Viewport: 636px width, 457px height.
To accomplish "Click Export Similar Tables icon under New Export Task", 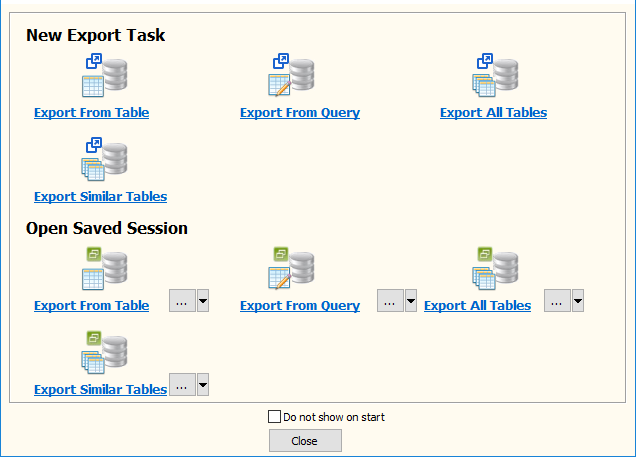I will pyautogui.click(x=105, y=159).
